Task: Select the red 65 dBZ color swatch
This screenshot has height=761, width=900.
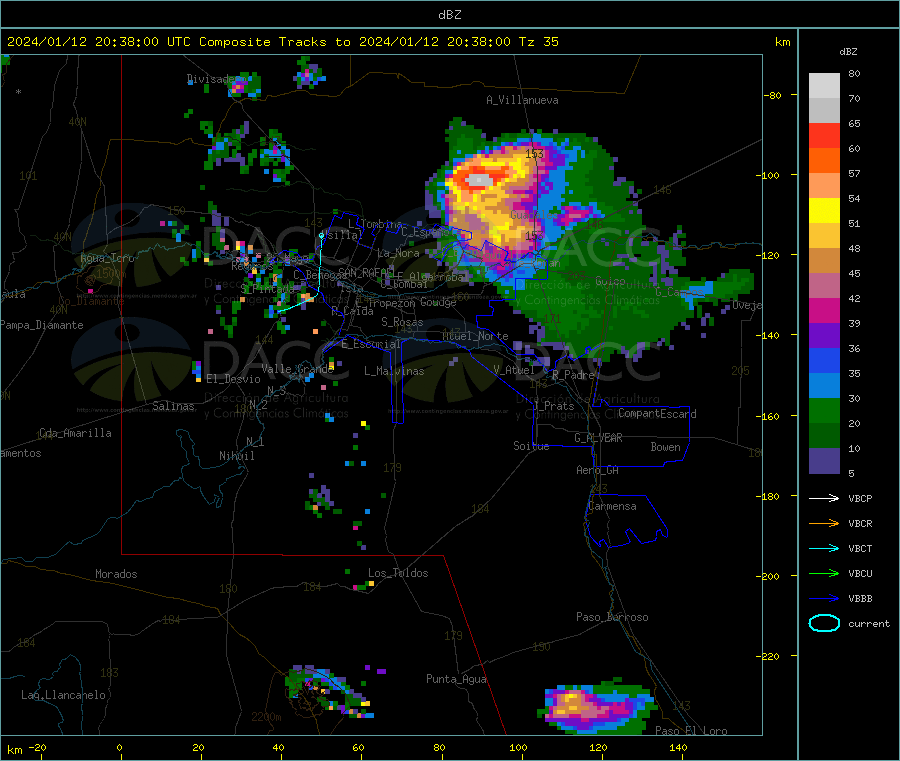Action: (824, 135)
